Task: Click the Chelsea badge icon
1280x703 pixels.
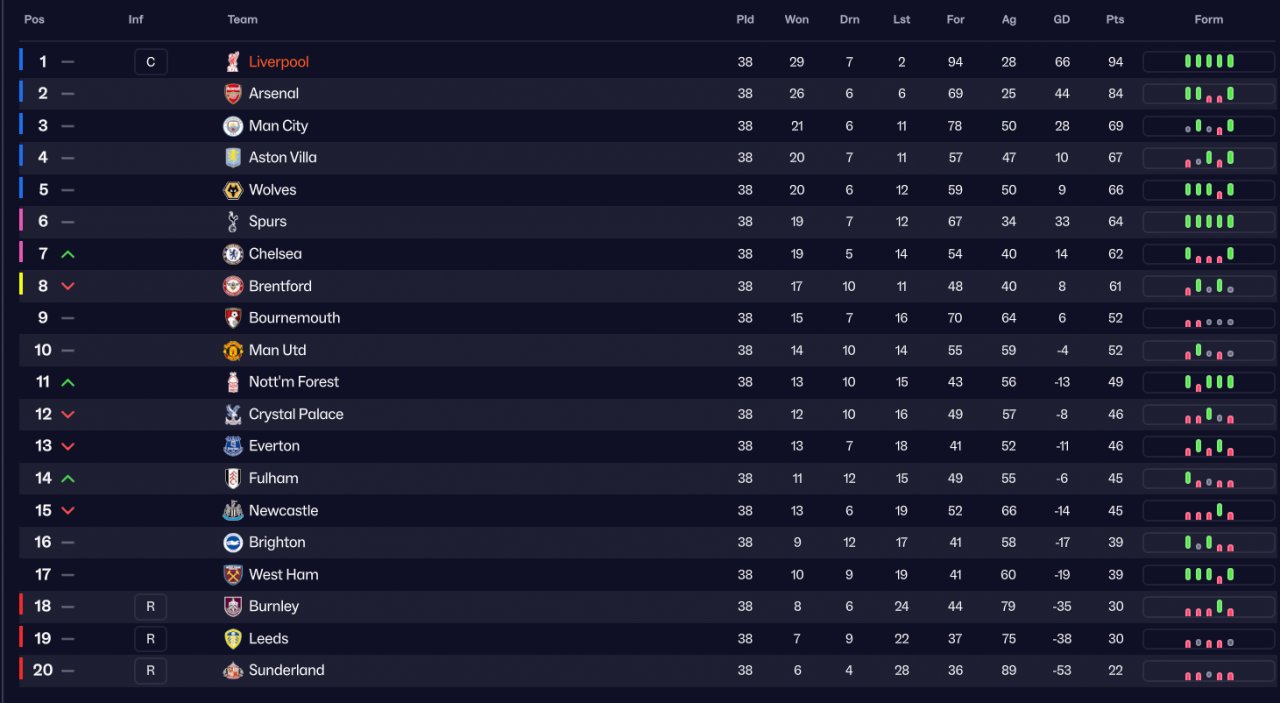Action: point(233,254)
